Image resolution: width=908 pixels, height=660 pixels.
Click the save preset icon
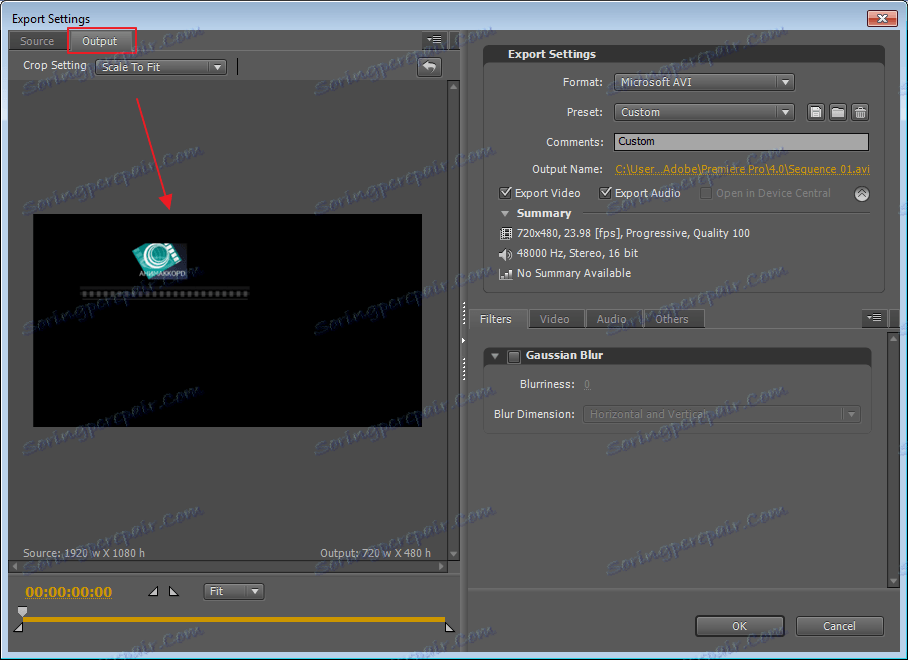pyautogui.click(x=815, y=112)
